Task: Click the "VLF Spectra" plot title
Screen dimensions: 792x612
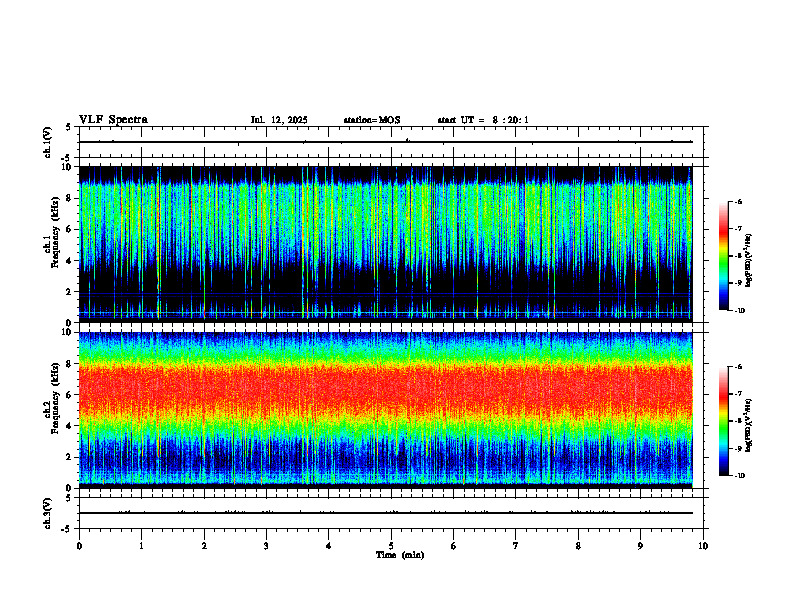Action: [113, 120]
